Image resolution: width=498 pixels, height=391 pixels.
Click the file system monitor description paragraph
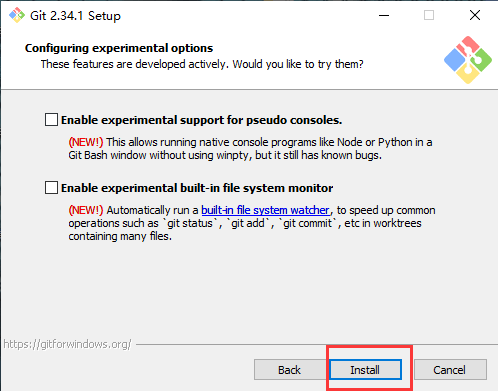click(x=252, y=223)
